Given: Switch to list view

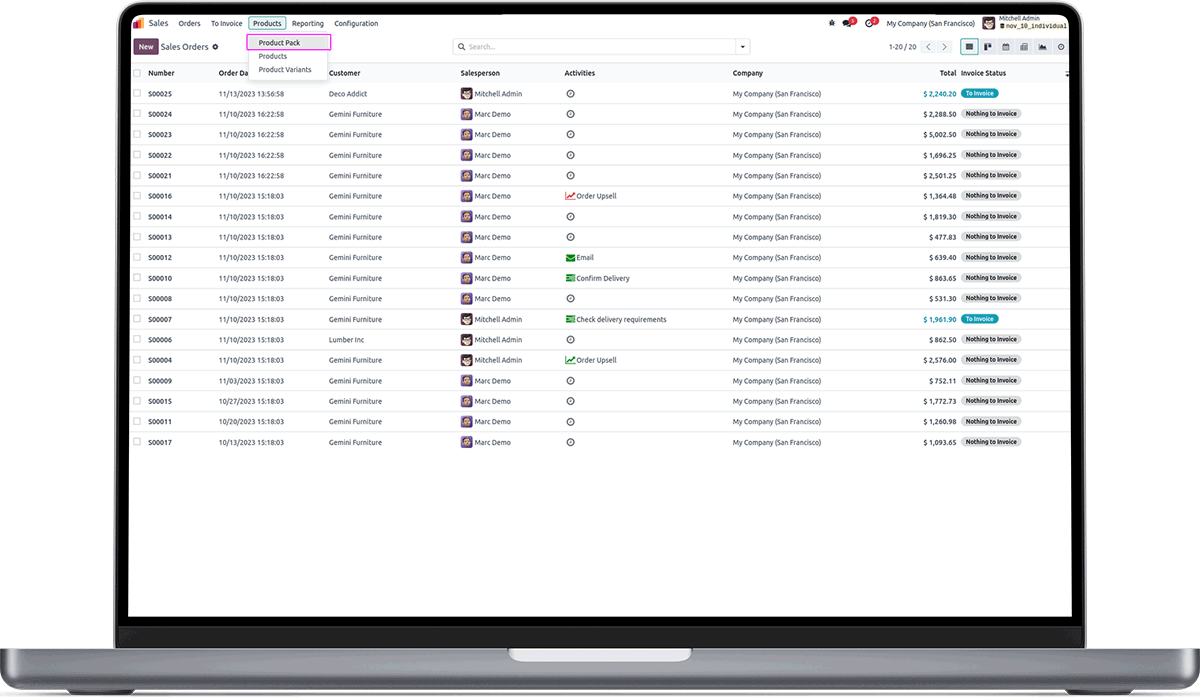Looking at the screenshot, I should tap(969, 47).
